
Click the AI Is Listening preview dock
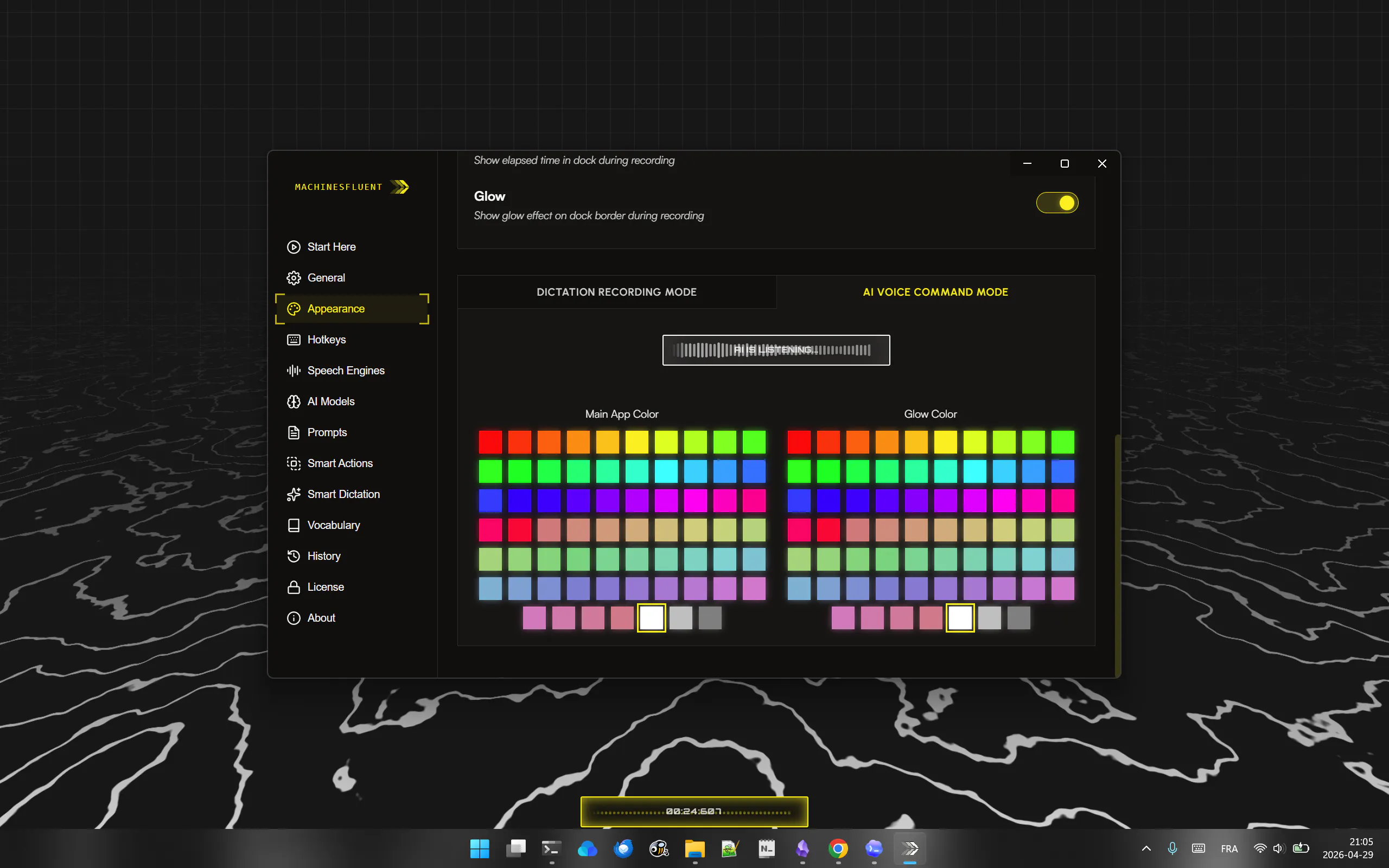click(776, 350)
